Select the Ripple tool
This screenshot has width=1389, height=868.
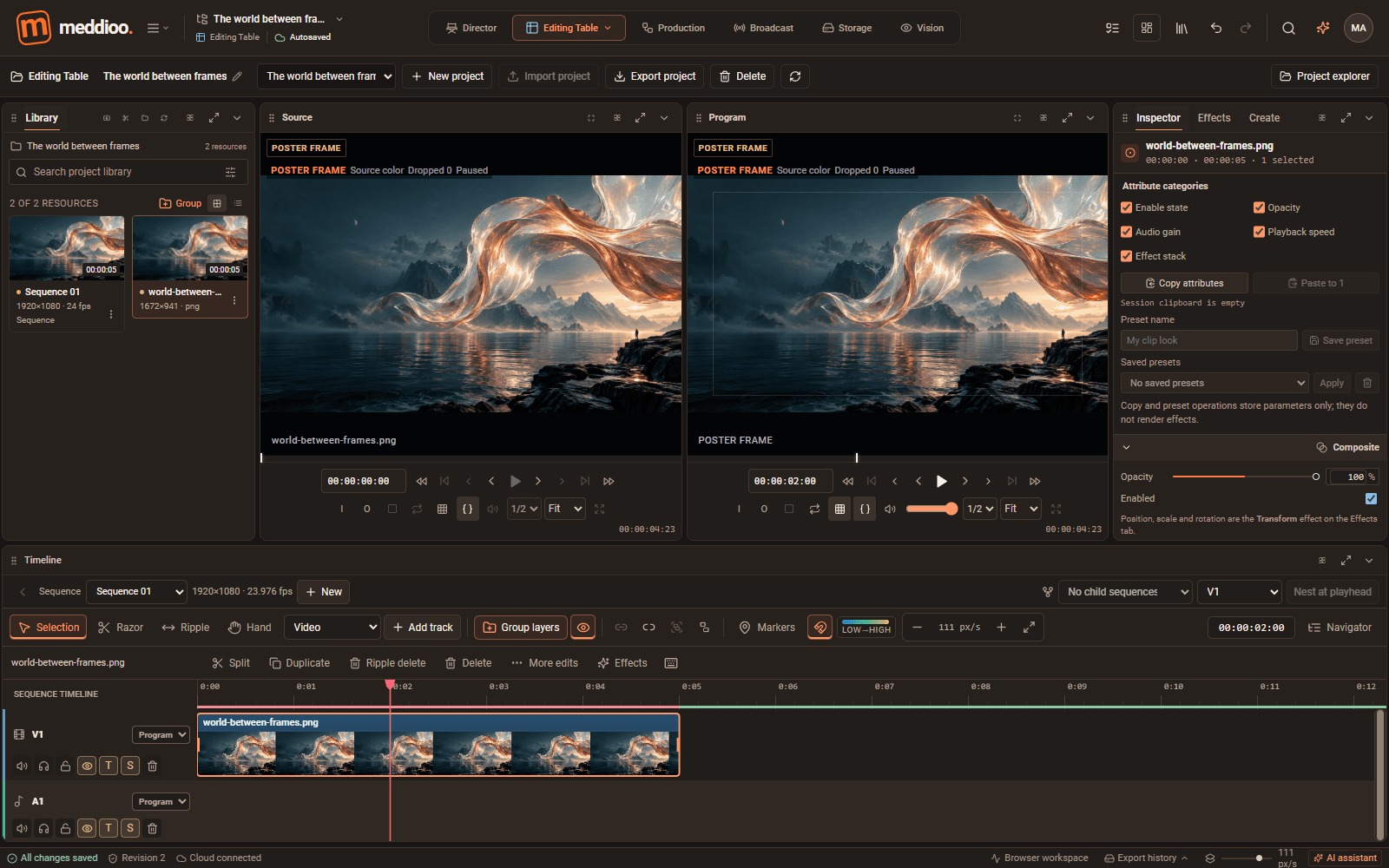pos(186,627)
